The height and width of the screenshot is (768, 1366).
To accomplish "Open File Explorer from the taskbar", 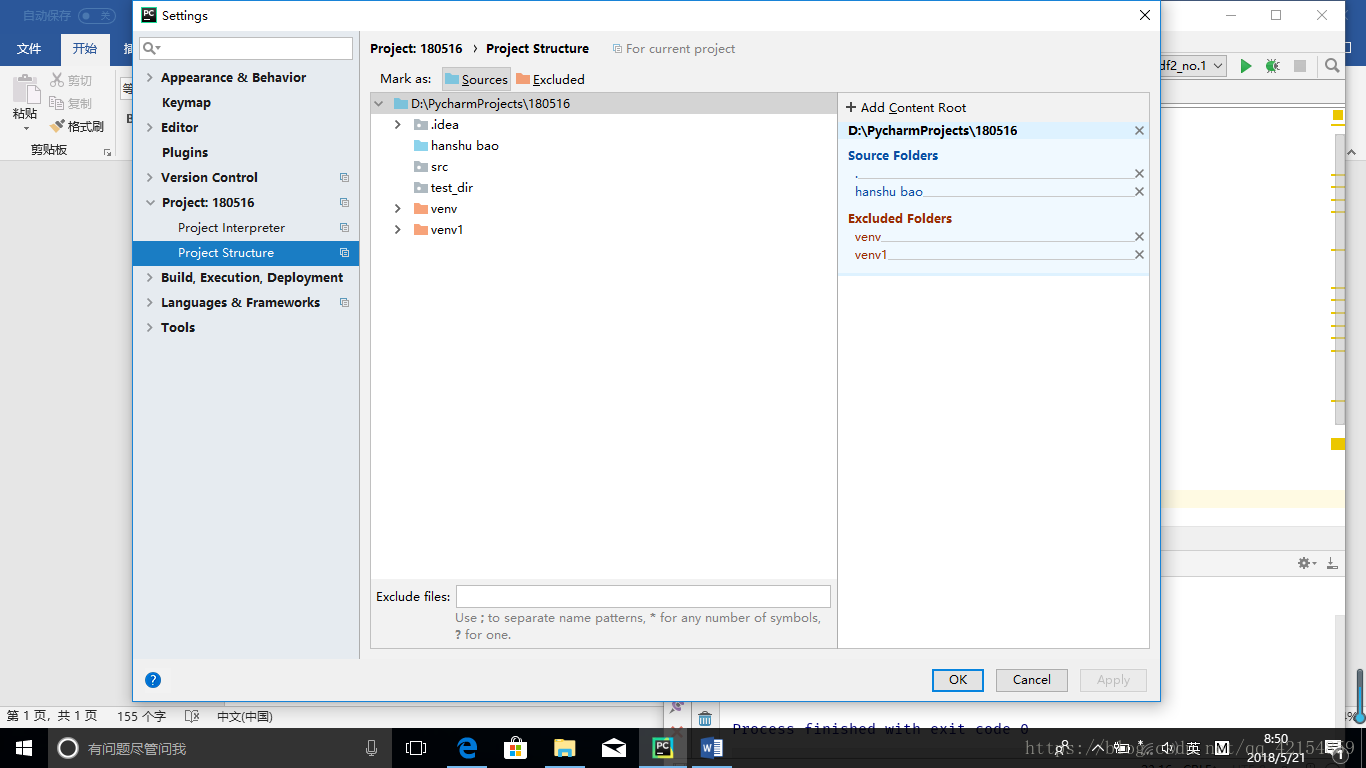I will 565,748.
